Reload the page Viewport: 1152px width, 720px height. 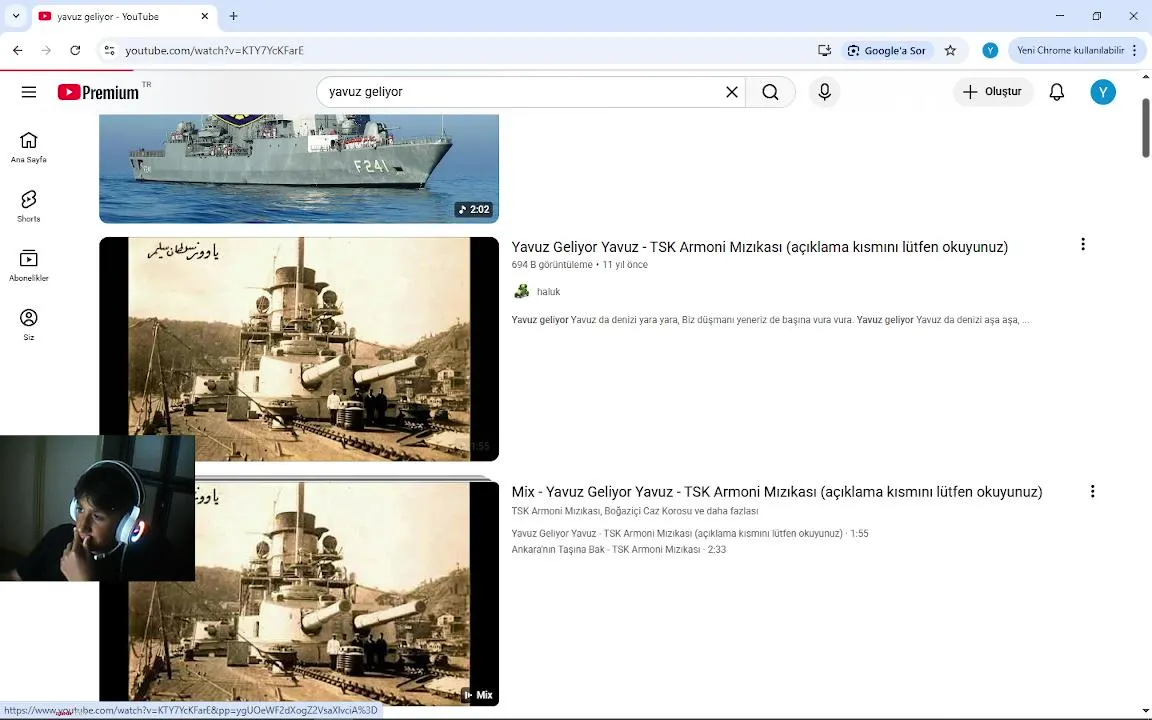pos(75,51)
